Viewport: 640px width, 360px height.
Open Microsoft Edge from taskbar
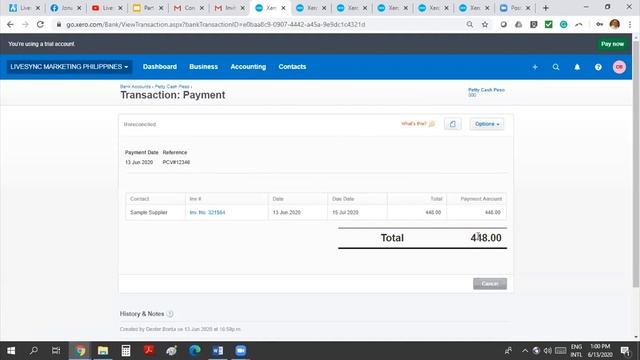click(195, 351)
